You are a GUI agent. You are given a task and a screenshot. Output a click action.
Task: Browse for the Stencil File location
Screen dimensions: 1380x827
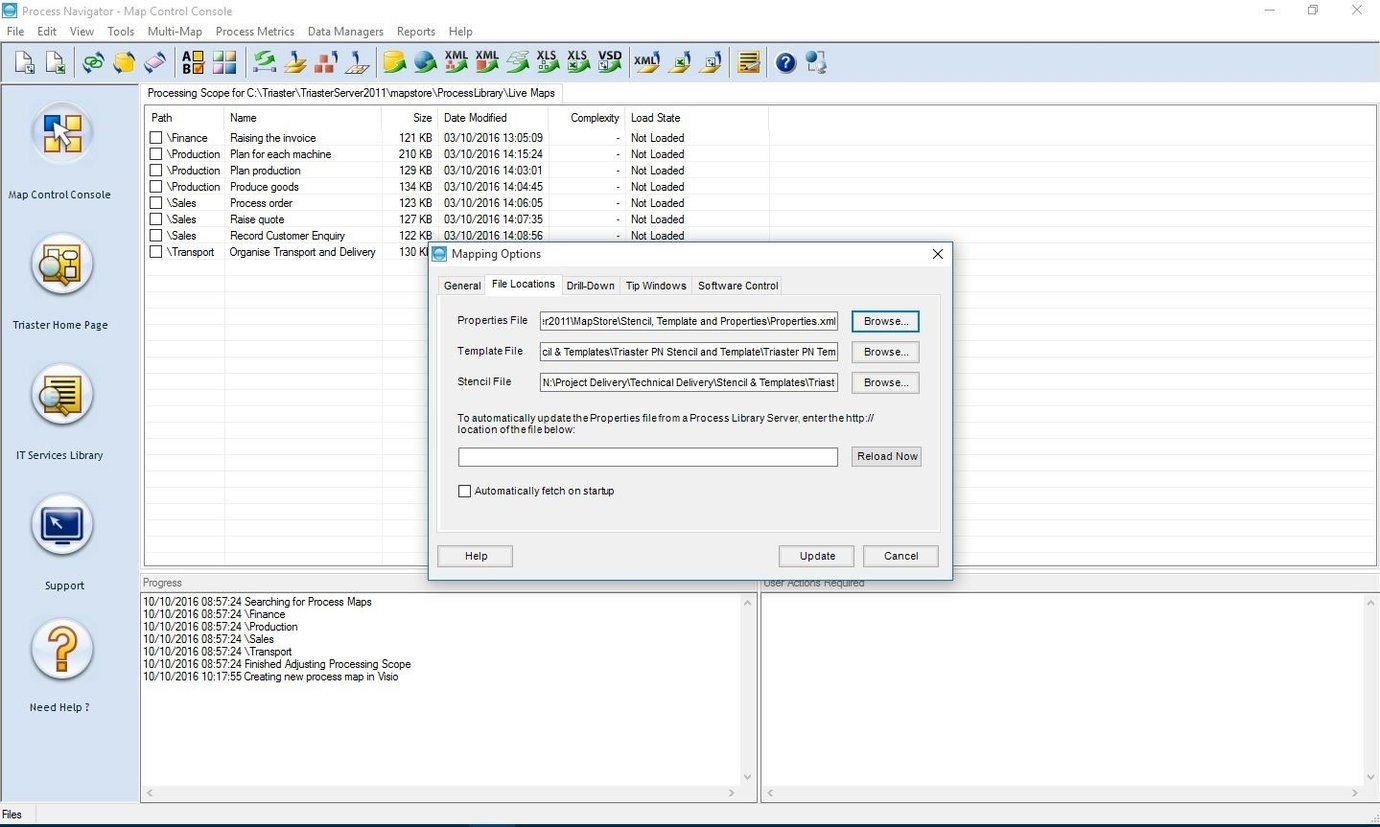click(884, 382)
